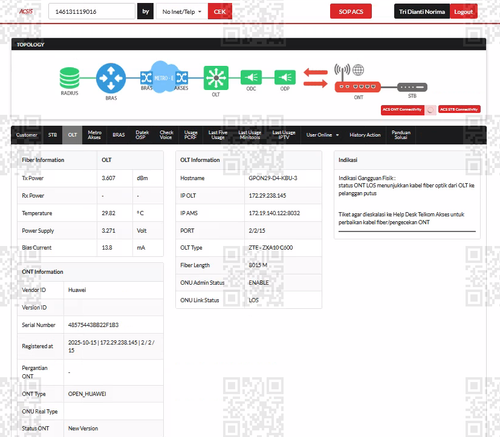Click the ACS STB Connectivity button
The width and height of the screenshot is (500, 437).
(x=459, y=109)
